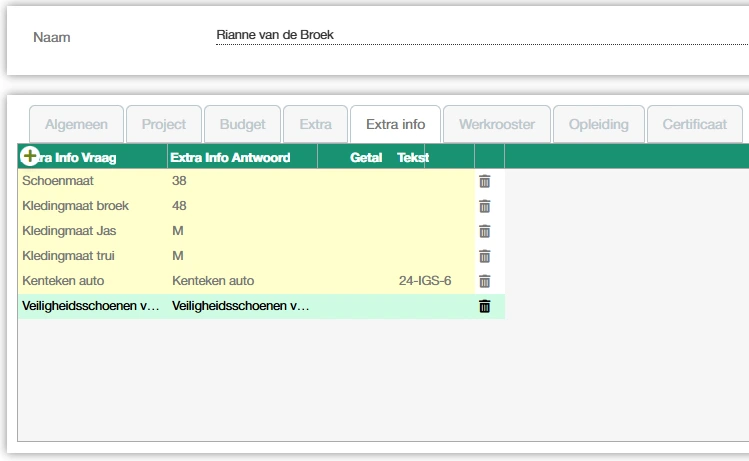Delete the Veiligheidsschoenen row

485,306
